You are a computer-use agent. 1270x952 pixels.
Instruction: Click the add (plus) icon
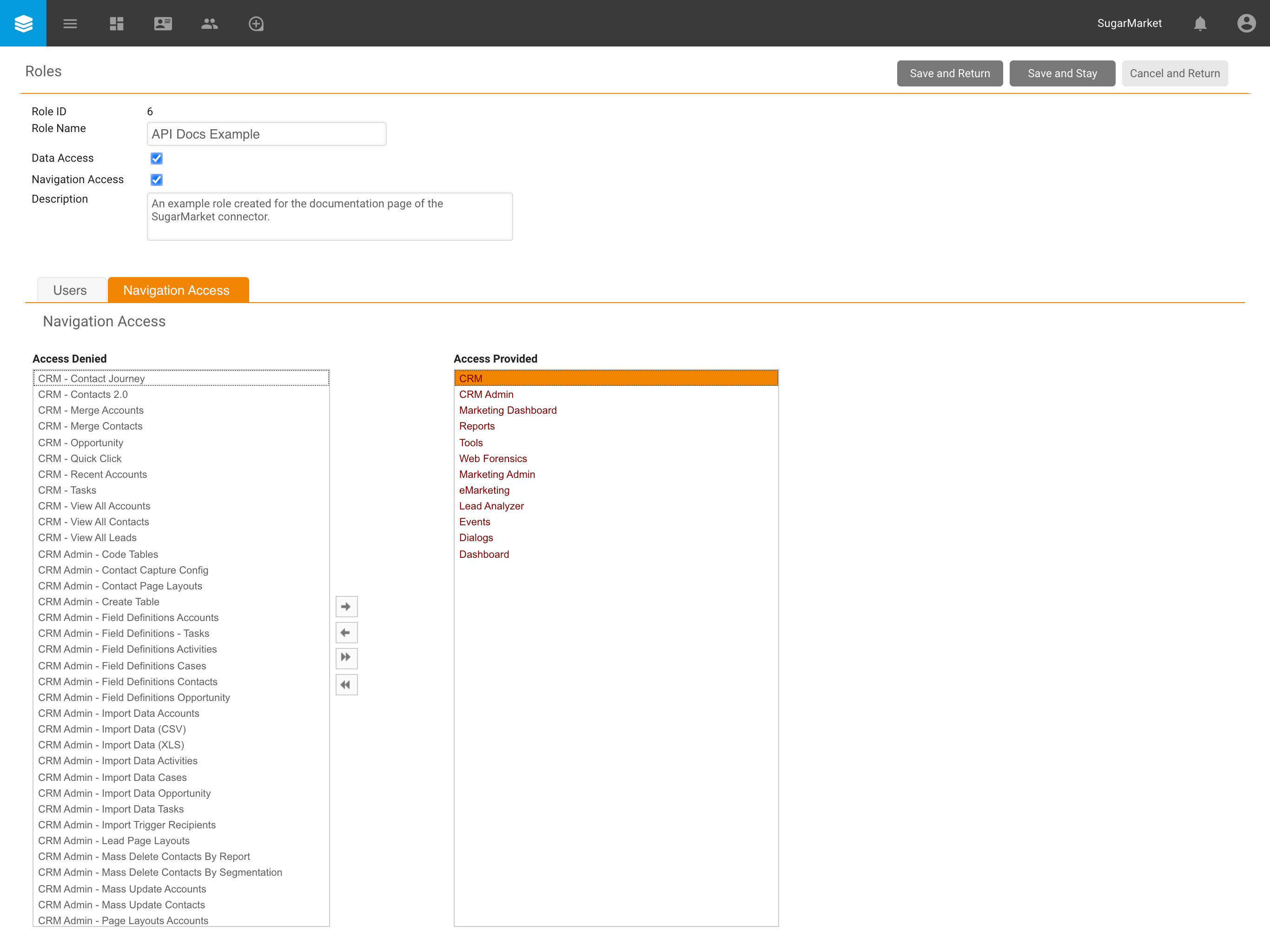(x=256, y=23)
